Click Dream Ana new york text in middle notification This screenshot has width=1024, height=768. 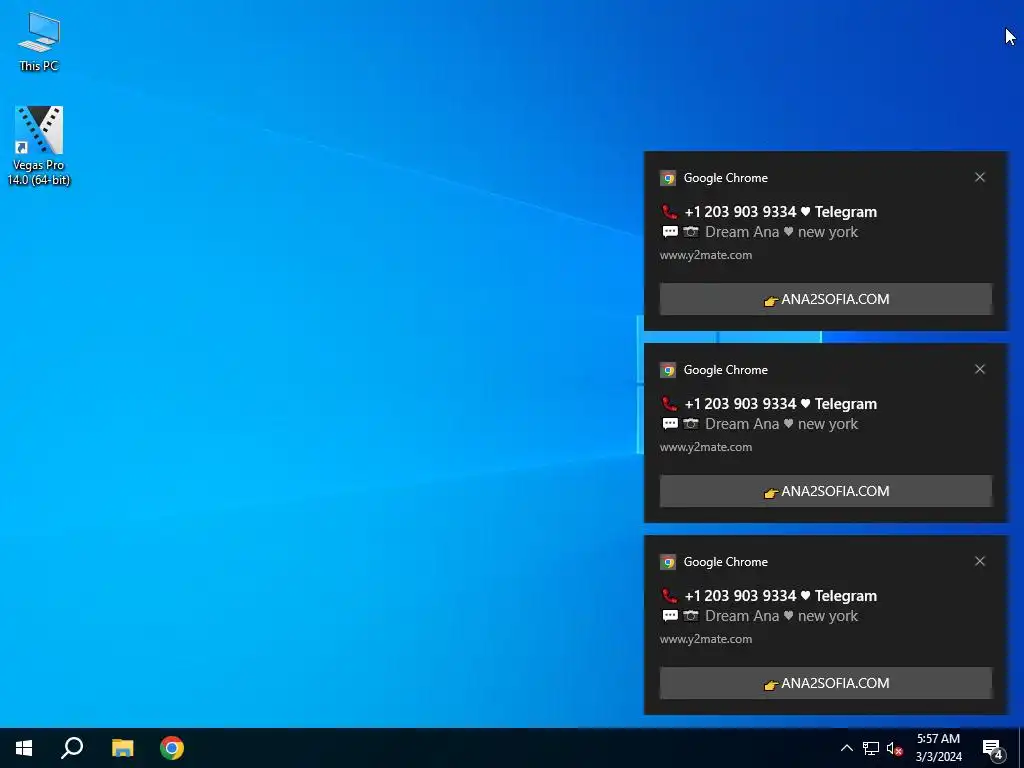[x=781, y=424]
